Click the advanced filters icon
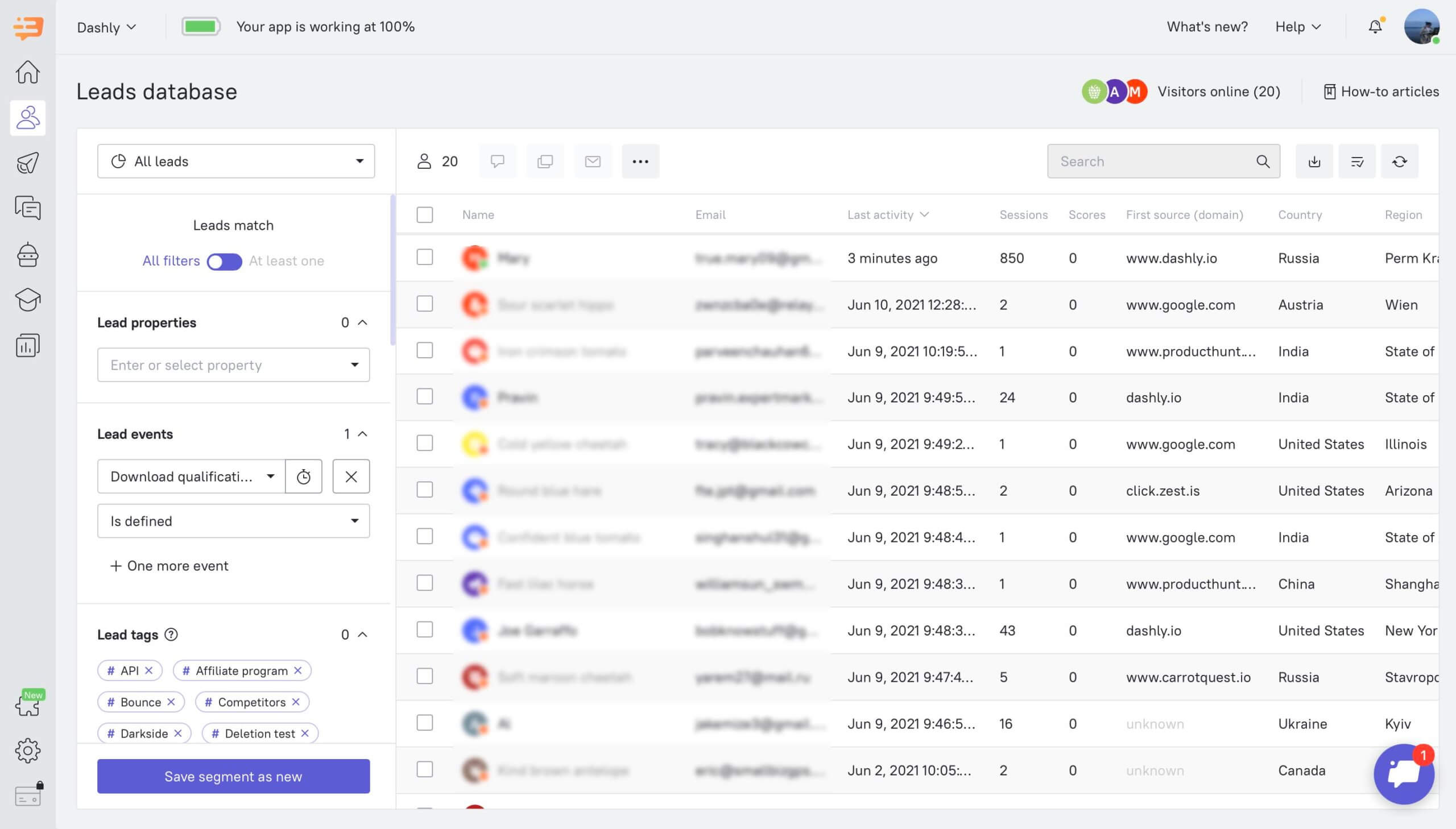 (1357, 160)
